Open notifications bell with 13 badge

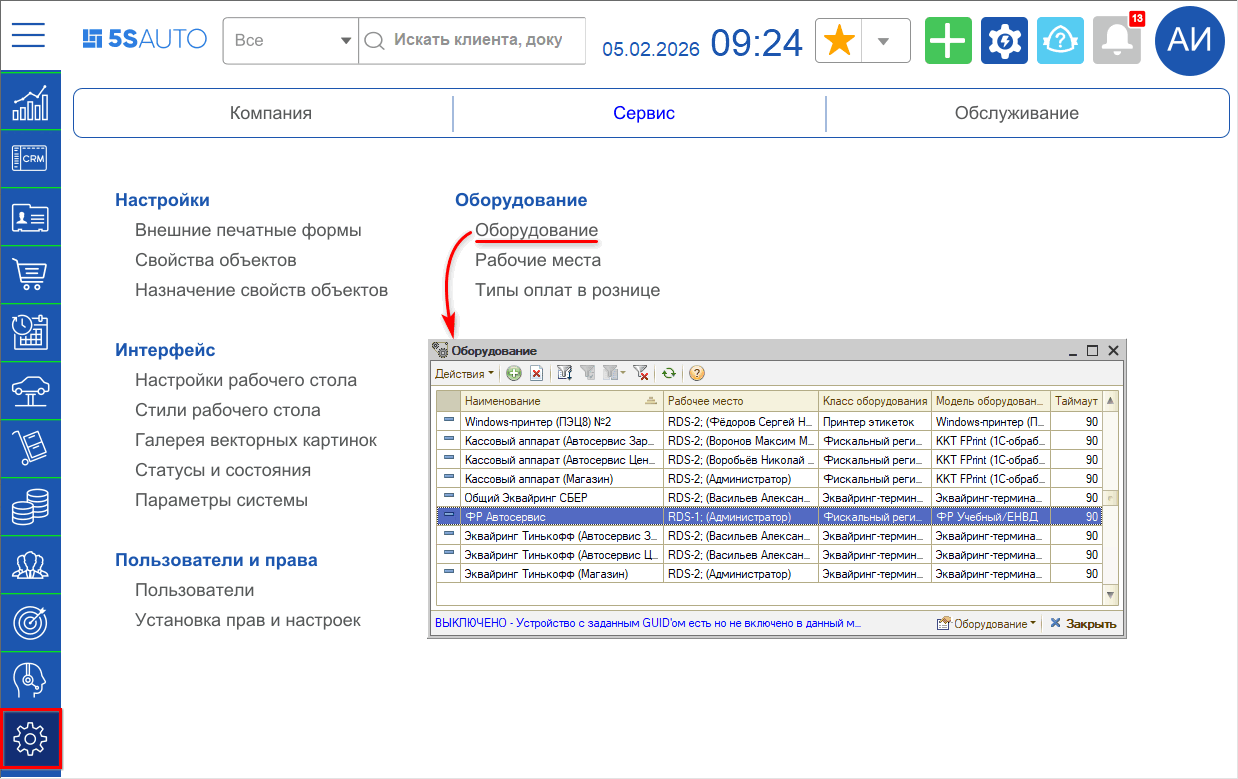(x=1116, y=41)
